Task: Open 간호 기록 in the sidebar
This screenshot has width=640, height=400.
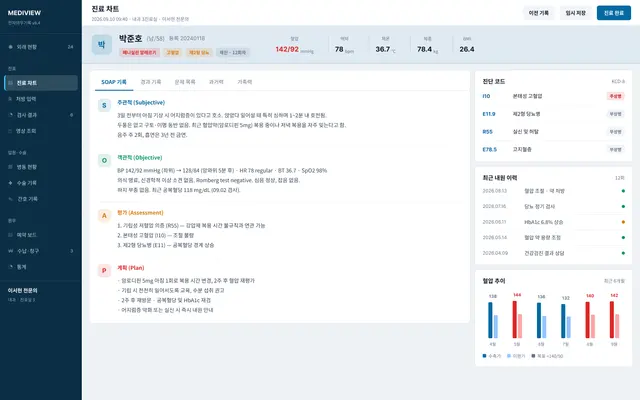Action: point(41,199)
